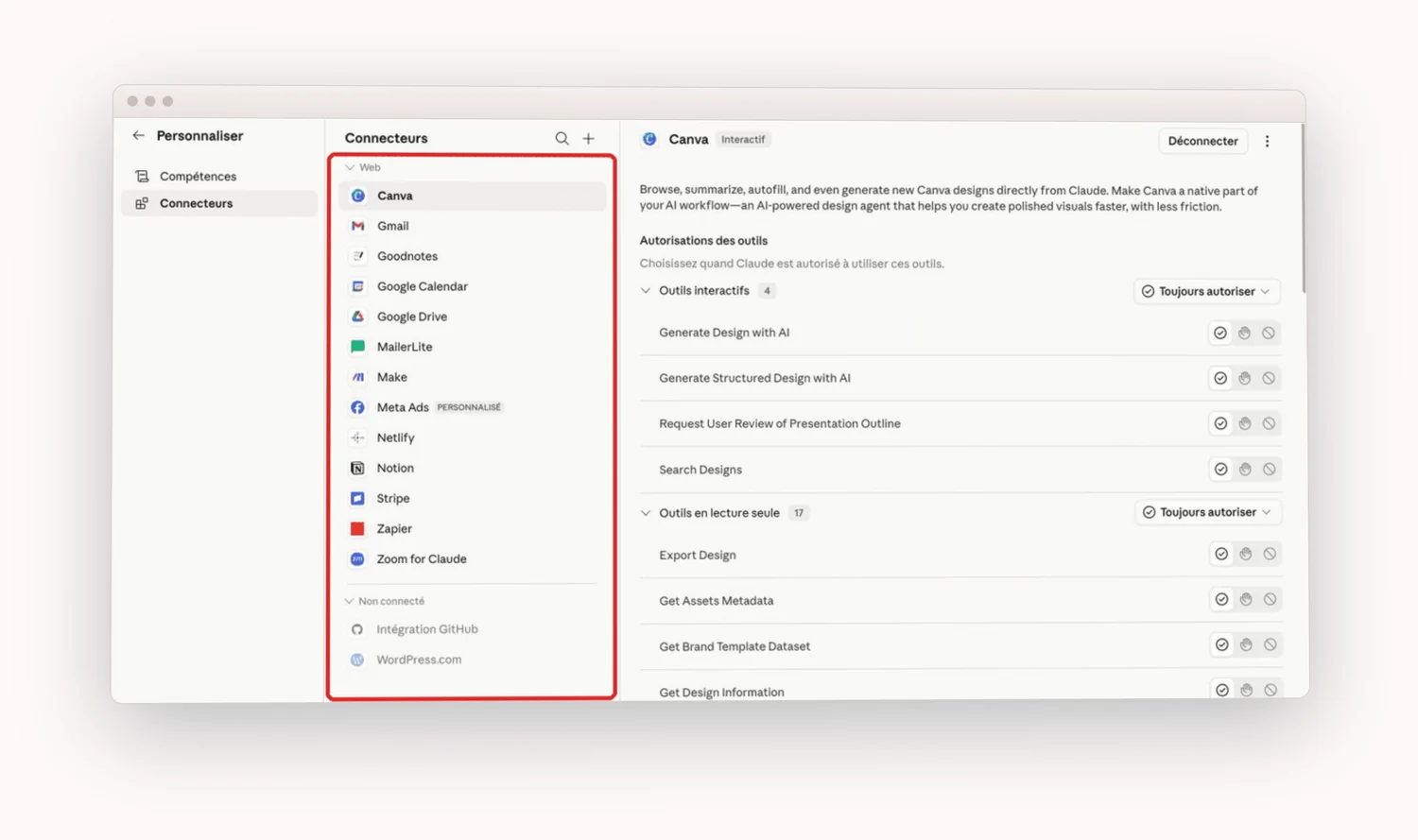Image resolution: width=1418 pixels, height=840 pixels.
Task: Click the Google Calendar icon
Action: [x=357, y=286]
